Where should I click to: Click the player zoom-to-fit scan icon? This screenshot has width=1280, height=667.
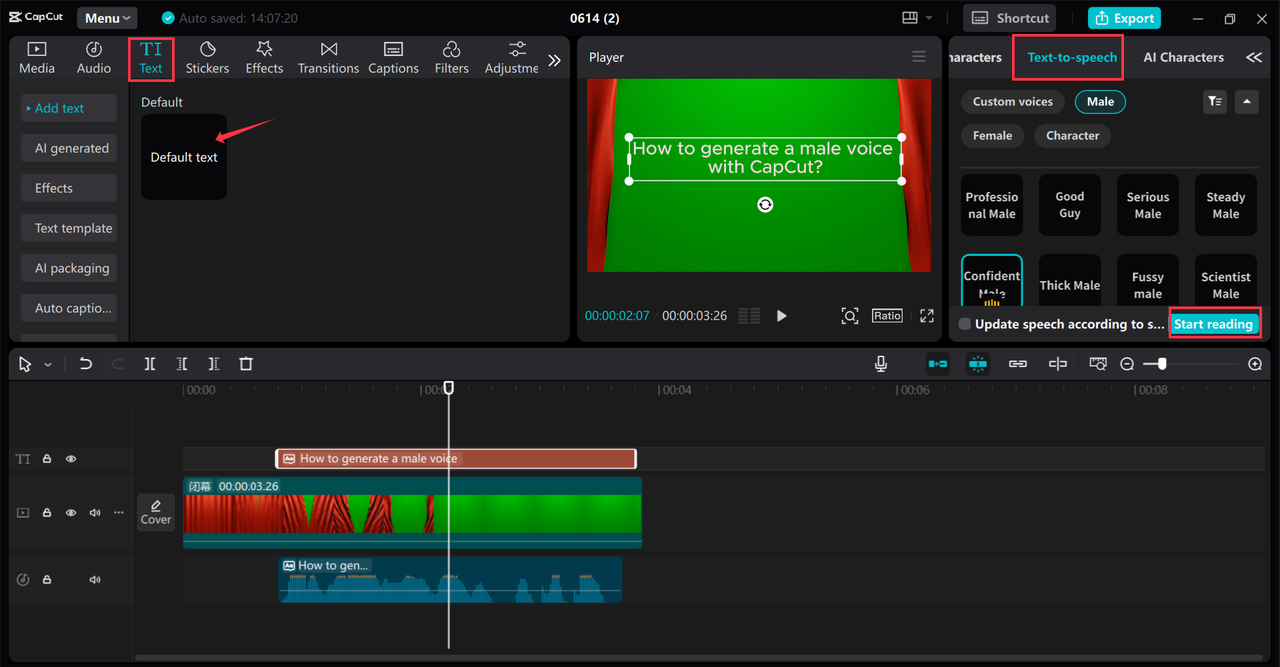coord(849,316)
